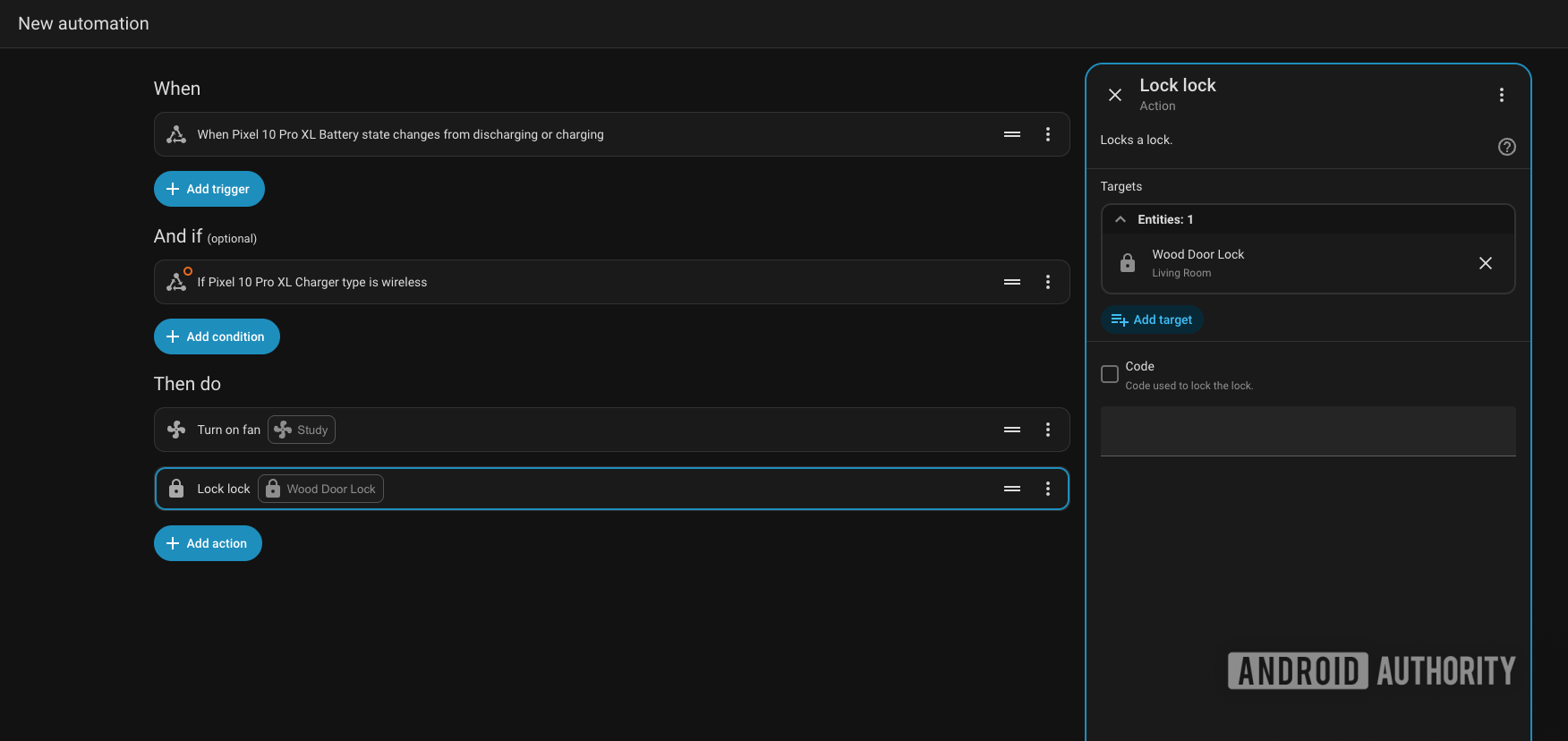Click the charger condition state icon
Screen dimensions: 1568x741
[177, 281]
